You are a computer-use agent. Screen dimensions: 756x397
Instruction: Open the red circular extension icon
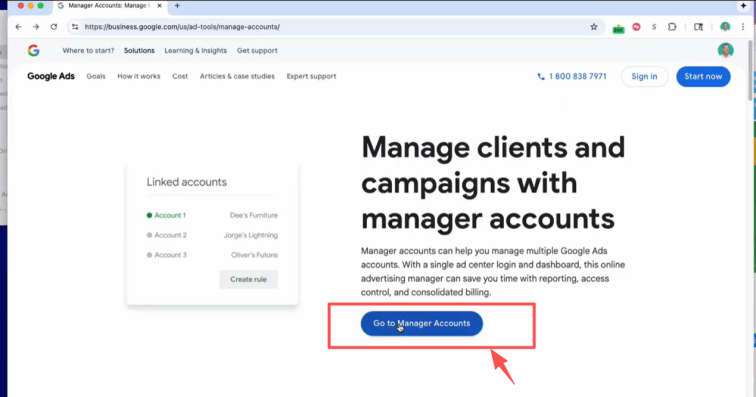point(636,27)
